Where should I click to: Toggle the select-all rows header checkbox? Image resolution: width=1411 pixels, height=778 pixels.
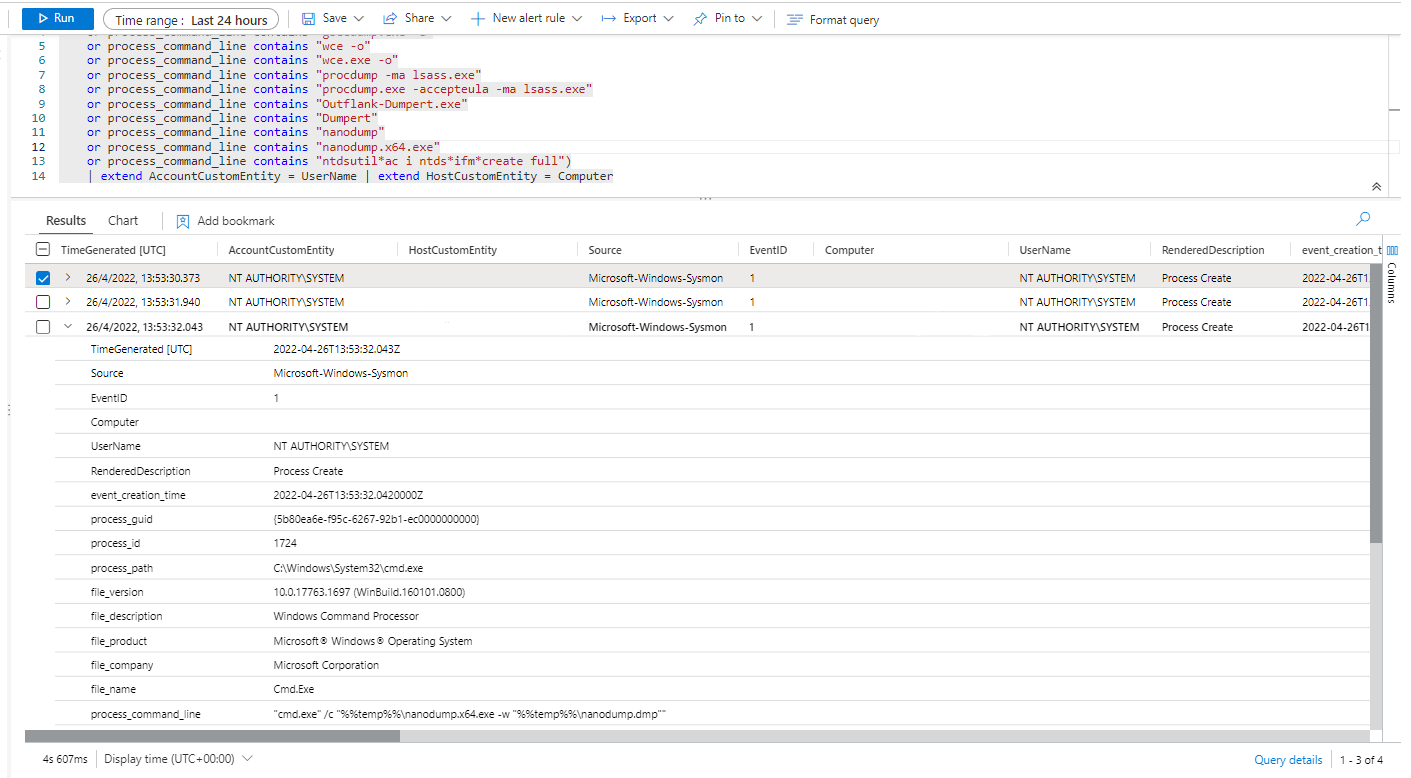(43, 250)
